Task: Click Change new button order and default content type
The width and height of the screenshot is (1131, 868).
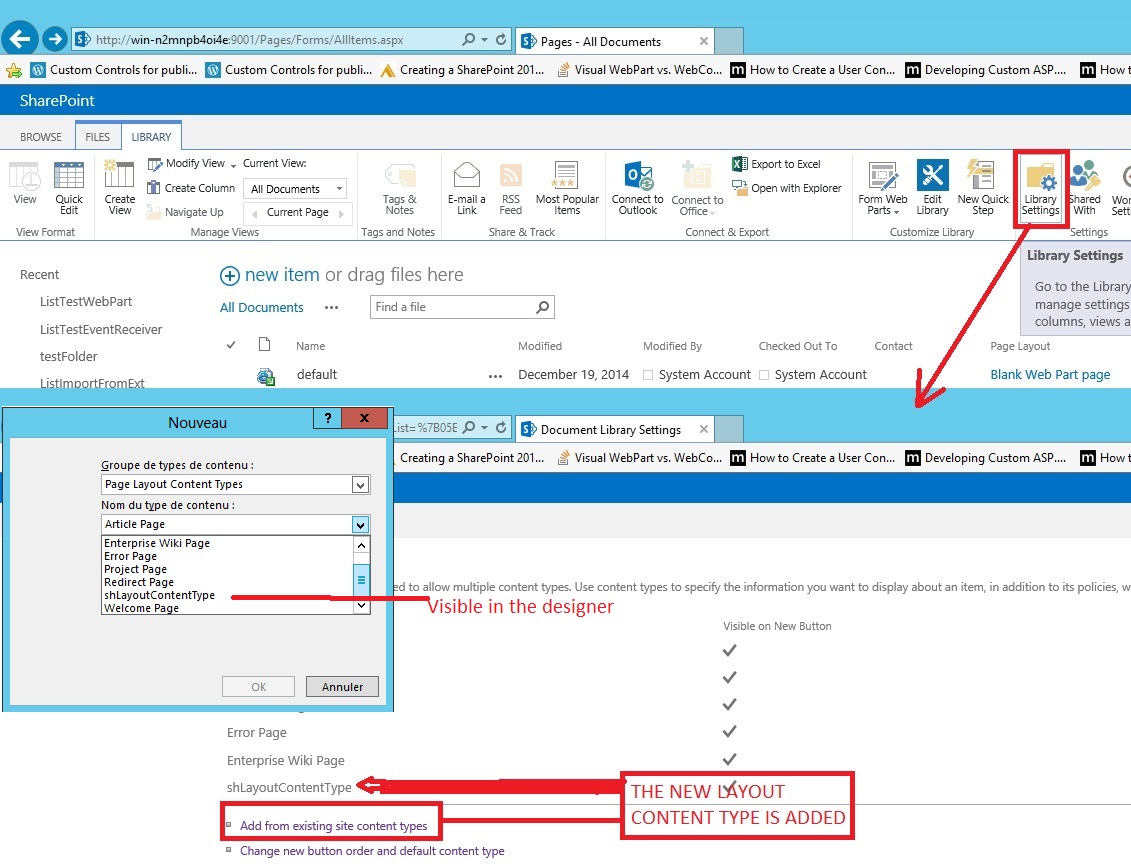Action: [372, 851]
